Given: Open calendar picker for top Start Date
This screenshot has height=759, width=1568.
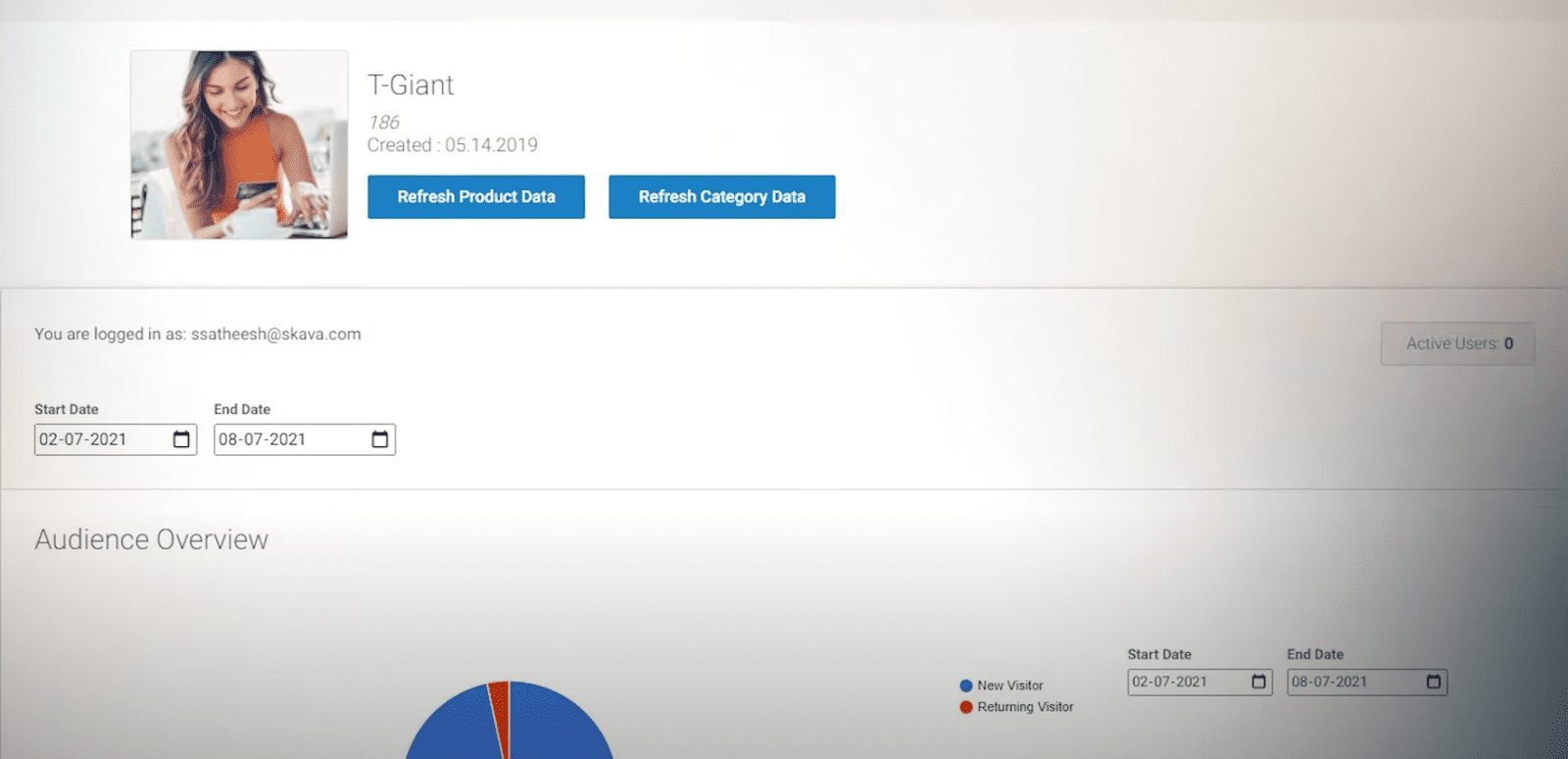Looking at the screenshot, I should click(x=181, y=439).
